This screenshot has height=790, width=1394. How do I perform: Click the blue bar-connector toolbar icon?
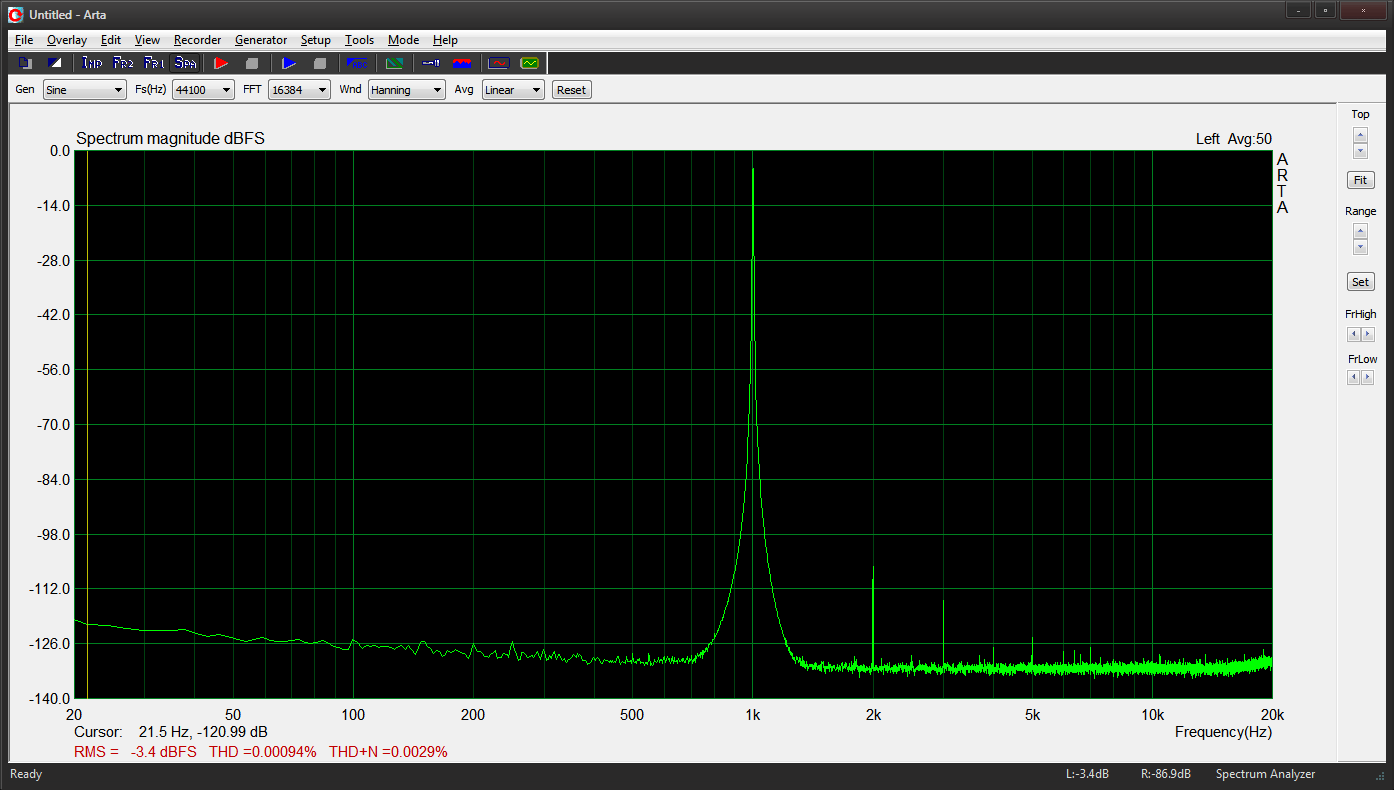click(431, 63)
